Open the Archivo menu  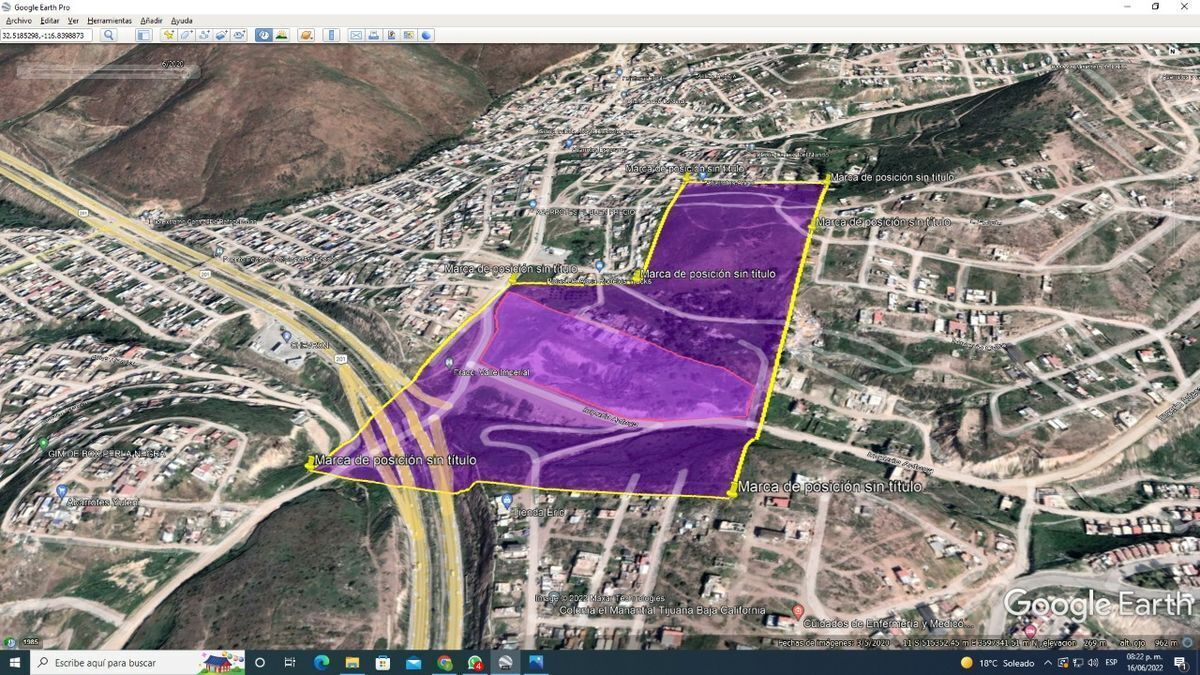tap(19, 20)
